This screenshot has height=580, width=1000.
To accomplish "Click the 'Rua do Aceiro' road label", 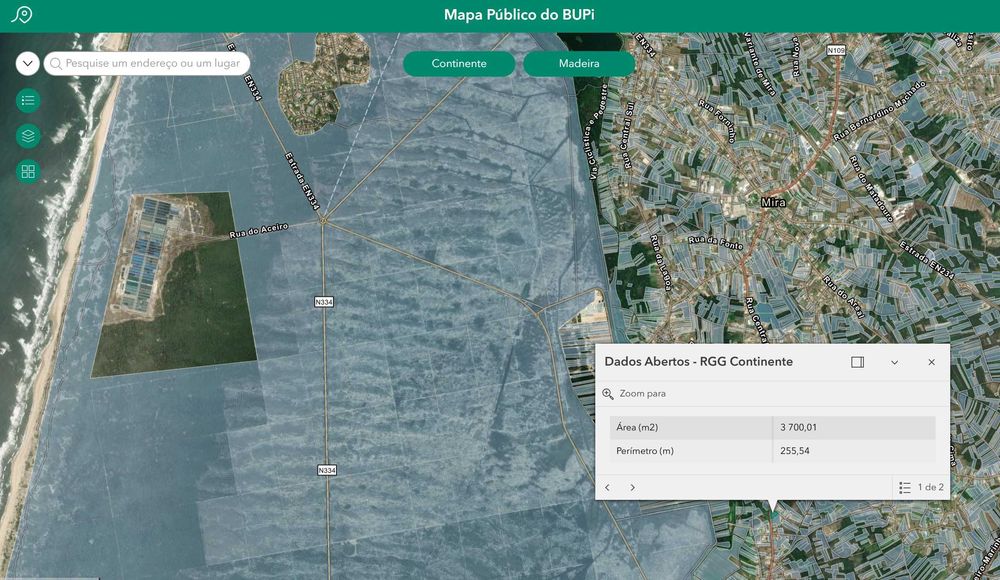I will click(258, 230).
